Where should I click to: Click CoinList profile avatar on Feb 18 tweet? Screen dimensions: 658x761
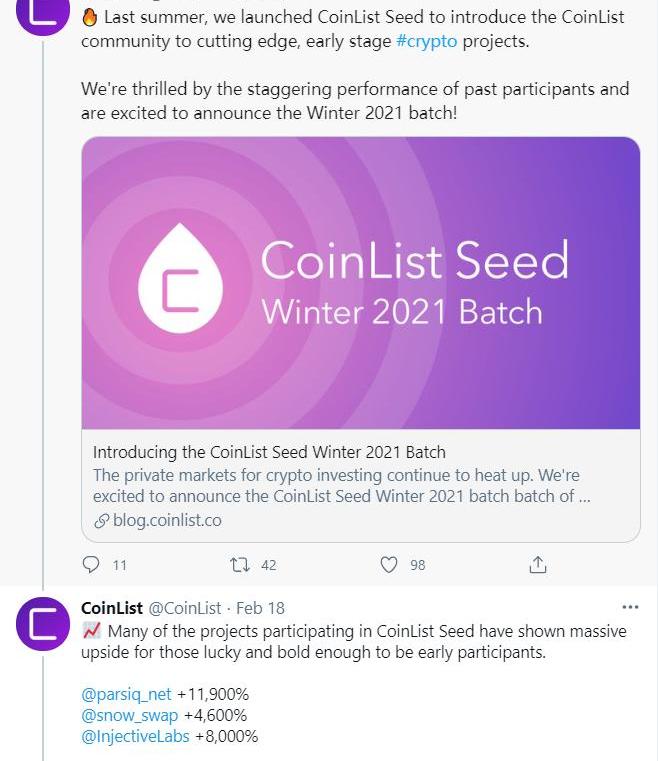(43, 624)
